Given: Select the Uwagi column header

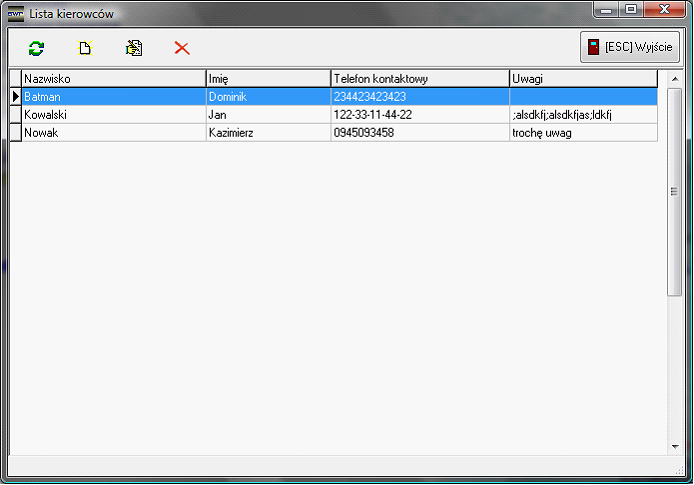Looking at the screenshot, I should [582, 78].
